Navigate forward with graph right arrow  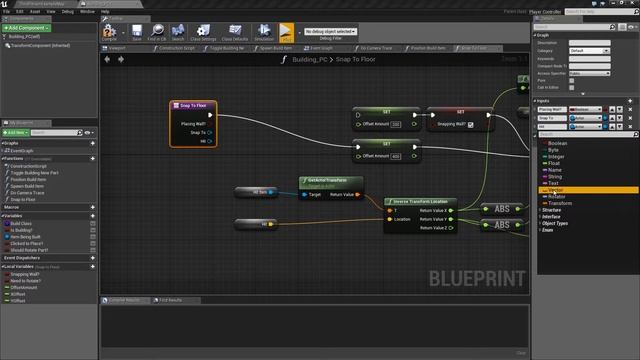[x=121, y=60]
